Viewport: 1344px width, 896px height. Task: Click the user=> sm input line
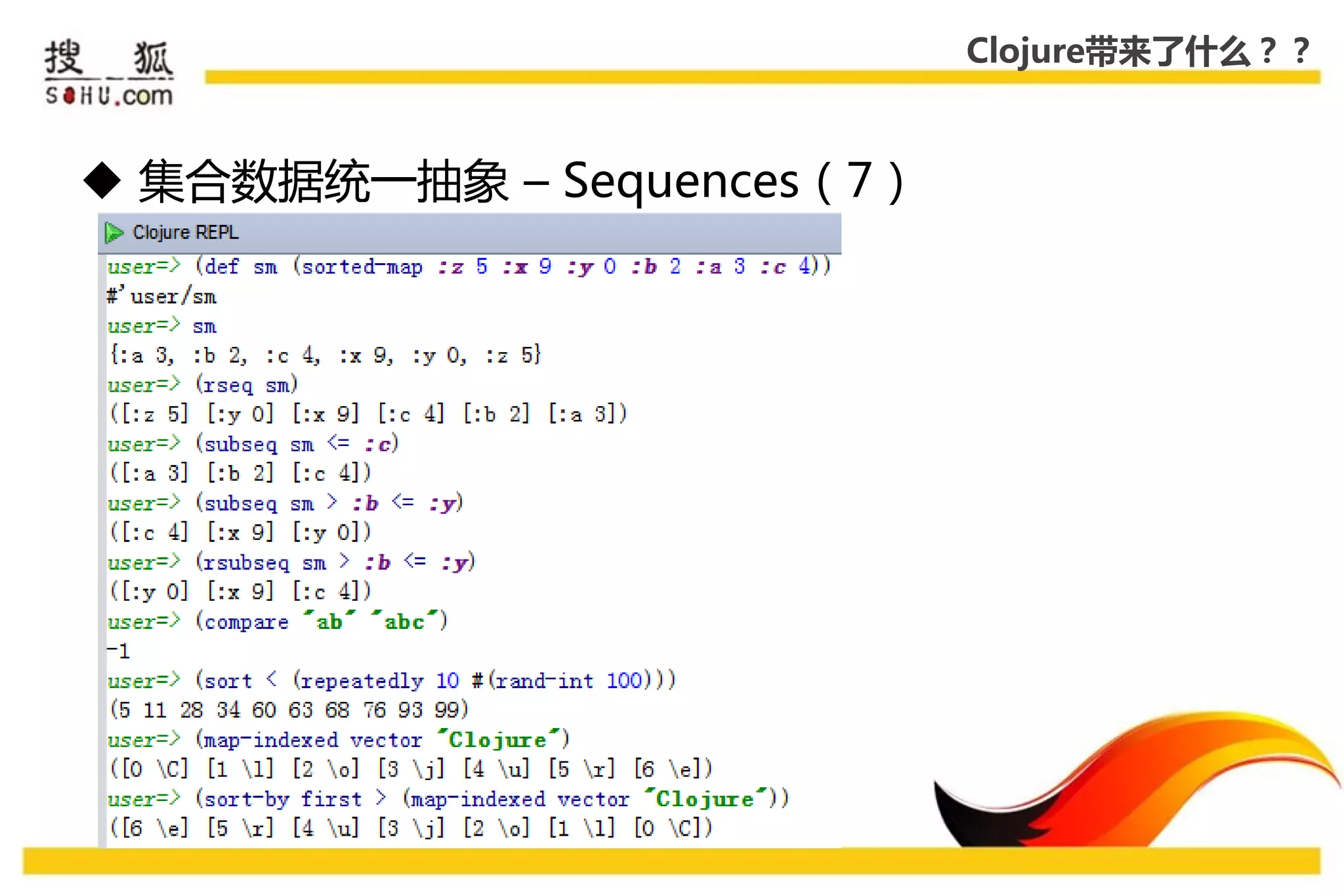click(162, 326)
